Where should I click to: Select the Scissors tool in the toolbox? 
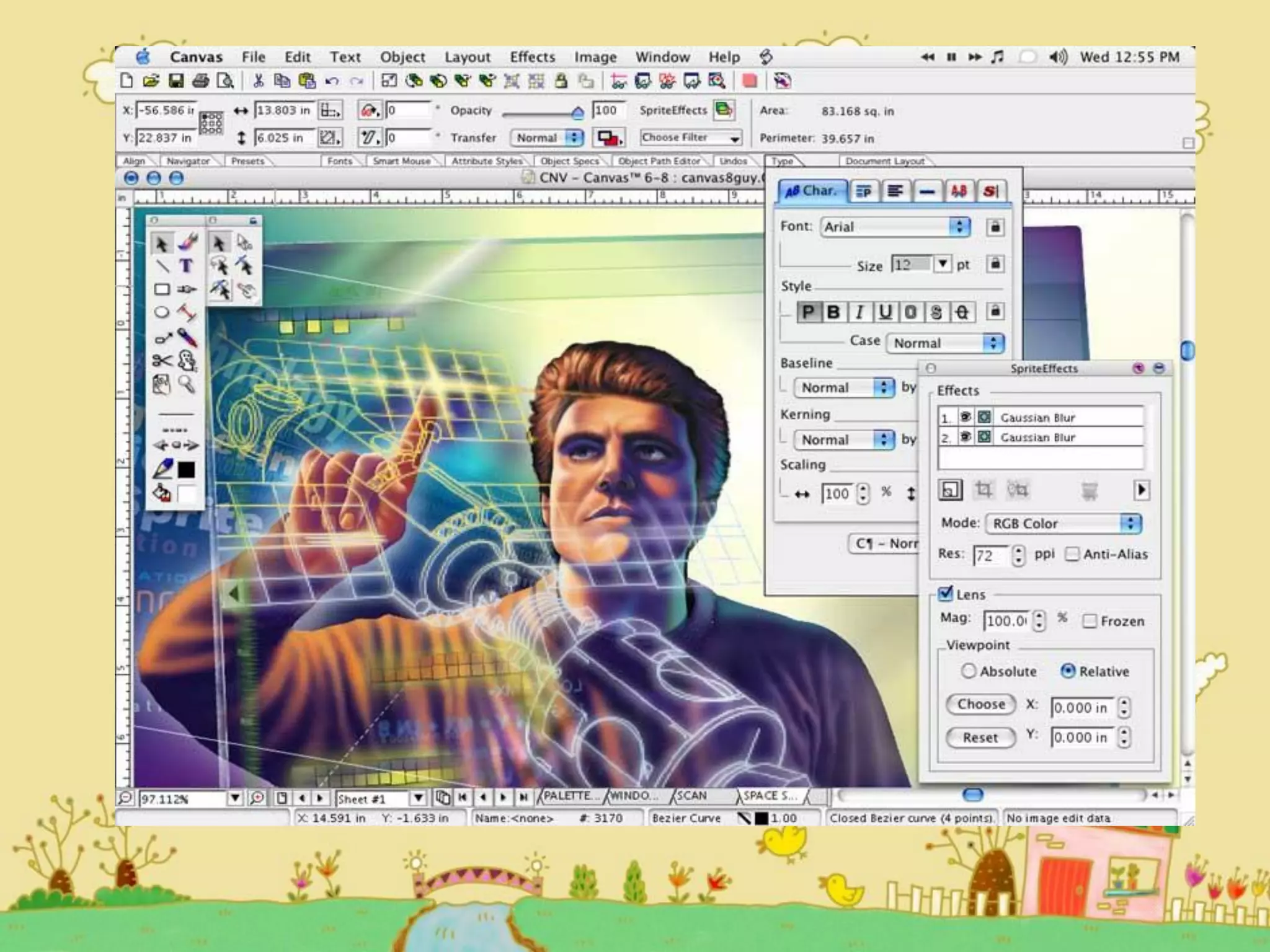(162, 361)
